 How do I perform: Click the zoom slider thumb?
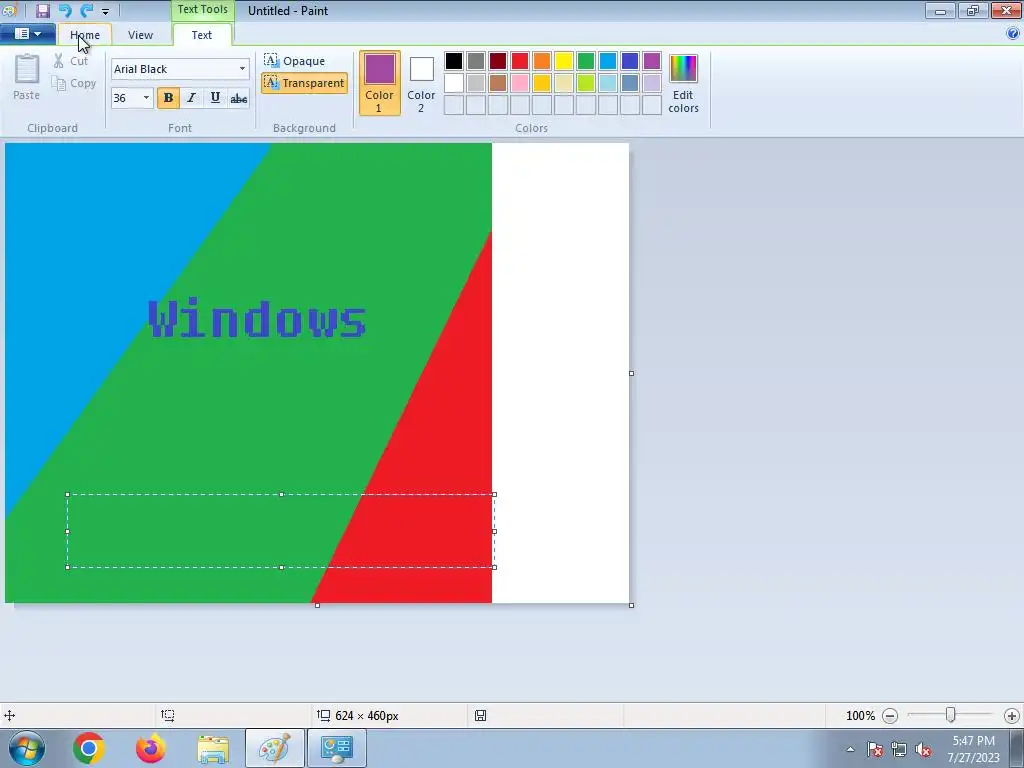(951, 715)
